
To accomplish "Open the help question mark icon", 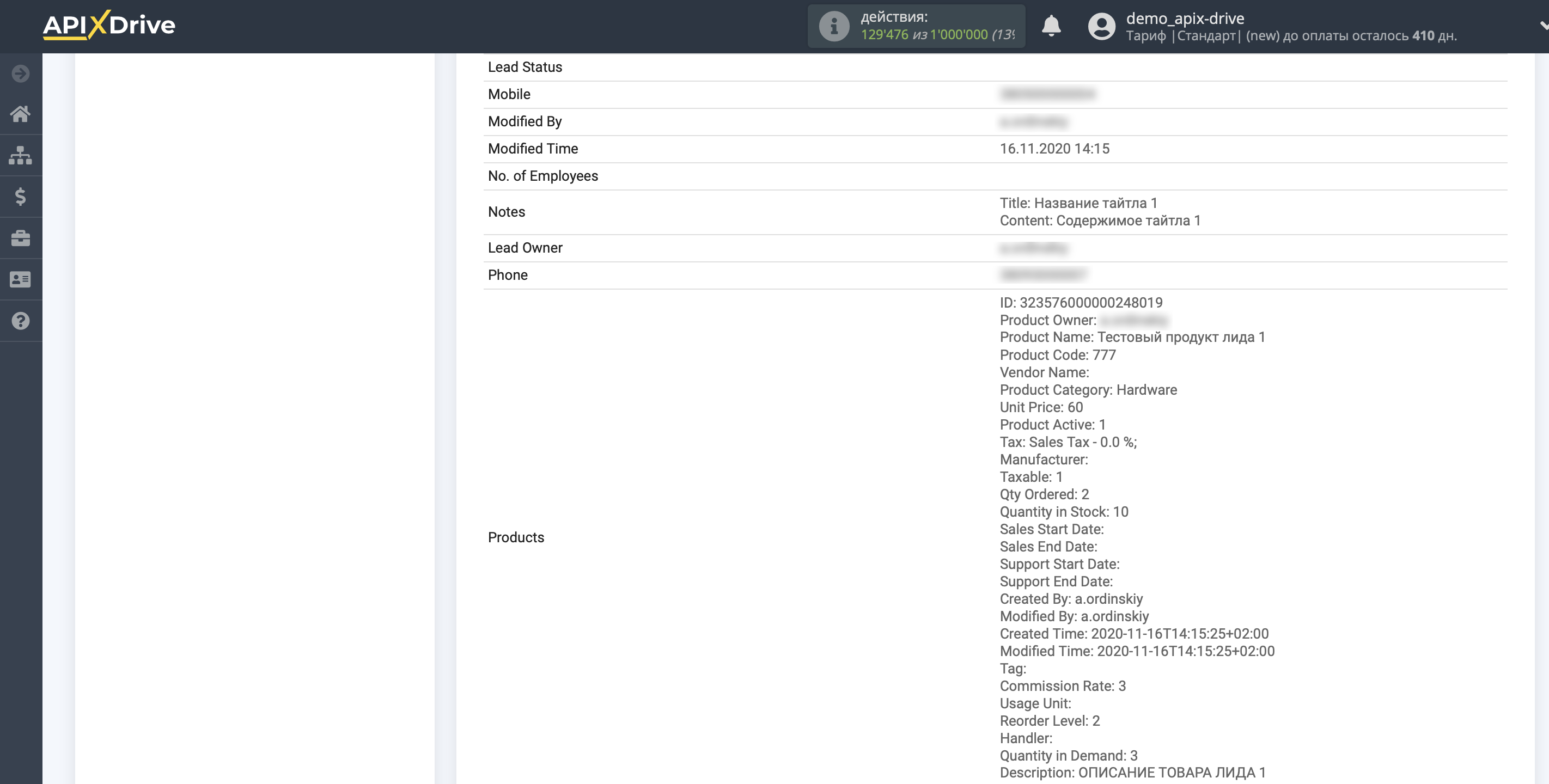I will pos(21,321).
